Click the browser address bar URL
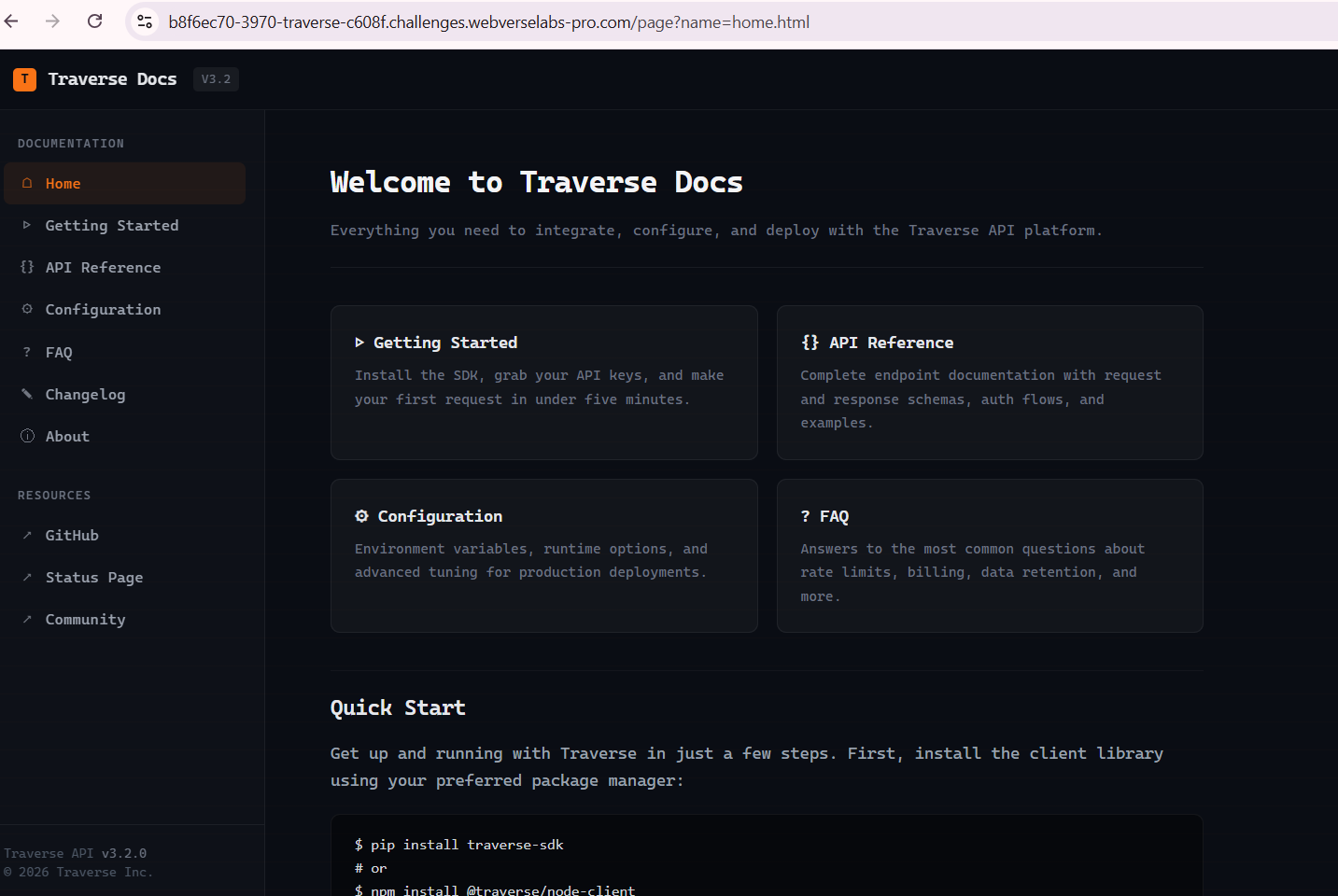The height and width of the screenshot is (896, 1338). 488,21
